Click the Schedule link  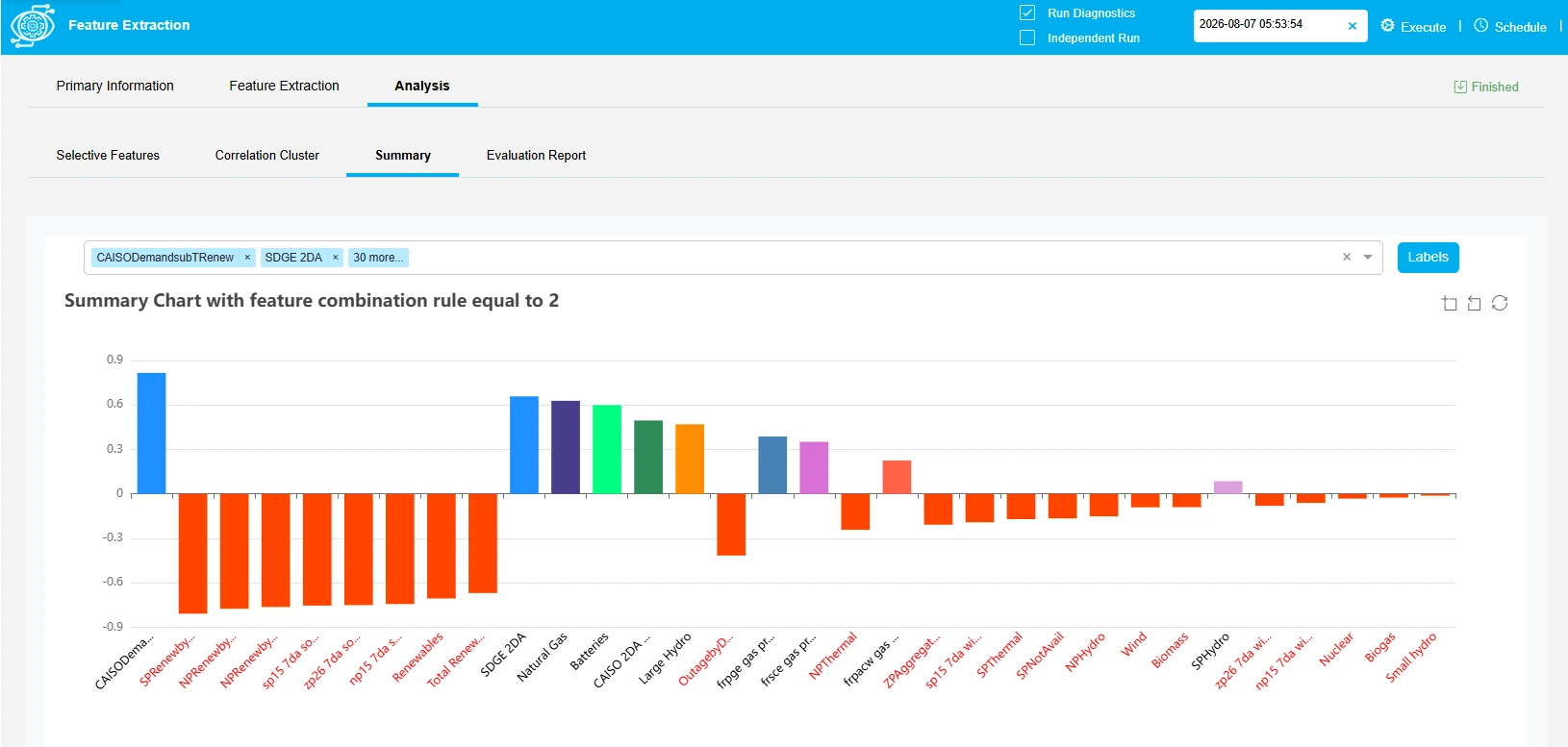1521,27
